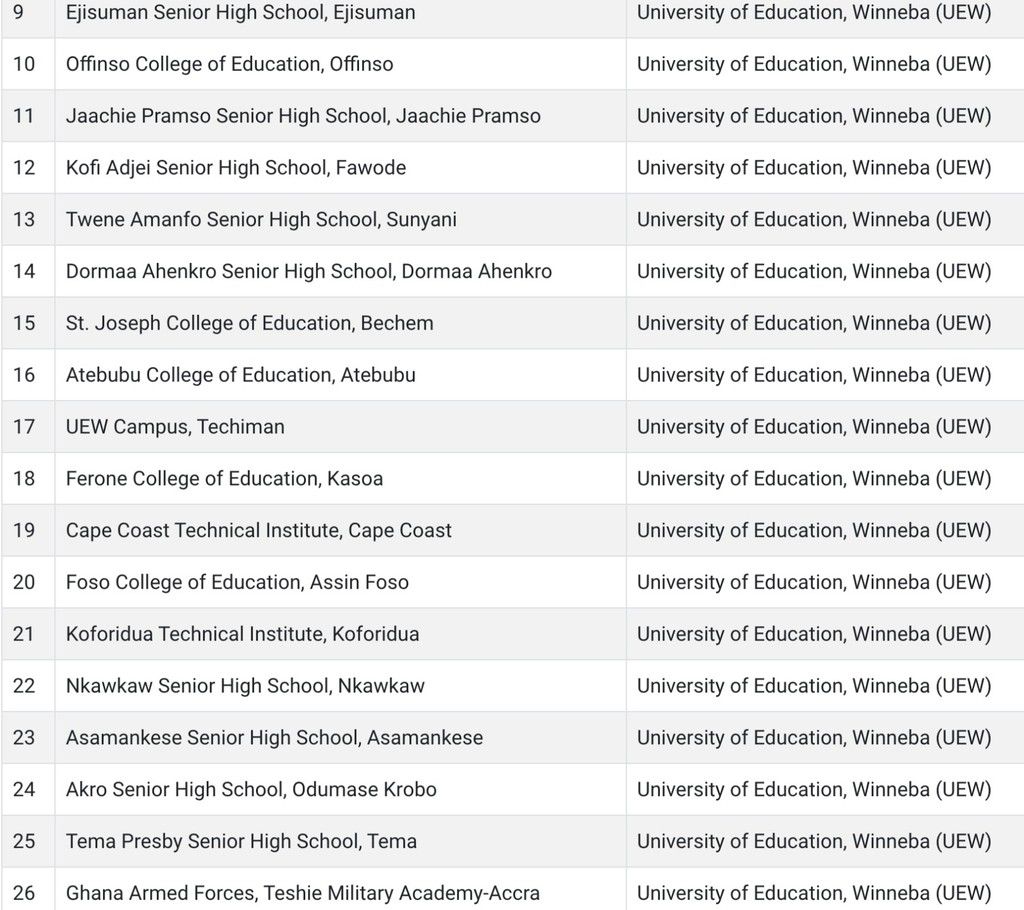
Task: Select Kofi Adjei Senior High School, Fawode
Action: (236, 168)
